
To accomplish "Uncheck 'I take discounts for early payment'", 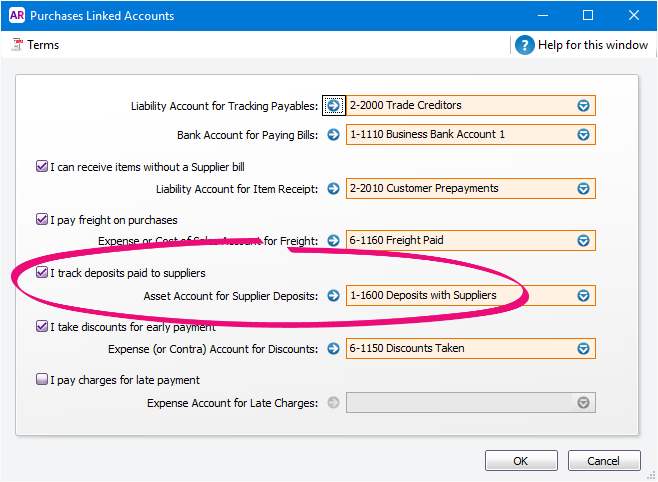I will [x=41, y=327].
